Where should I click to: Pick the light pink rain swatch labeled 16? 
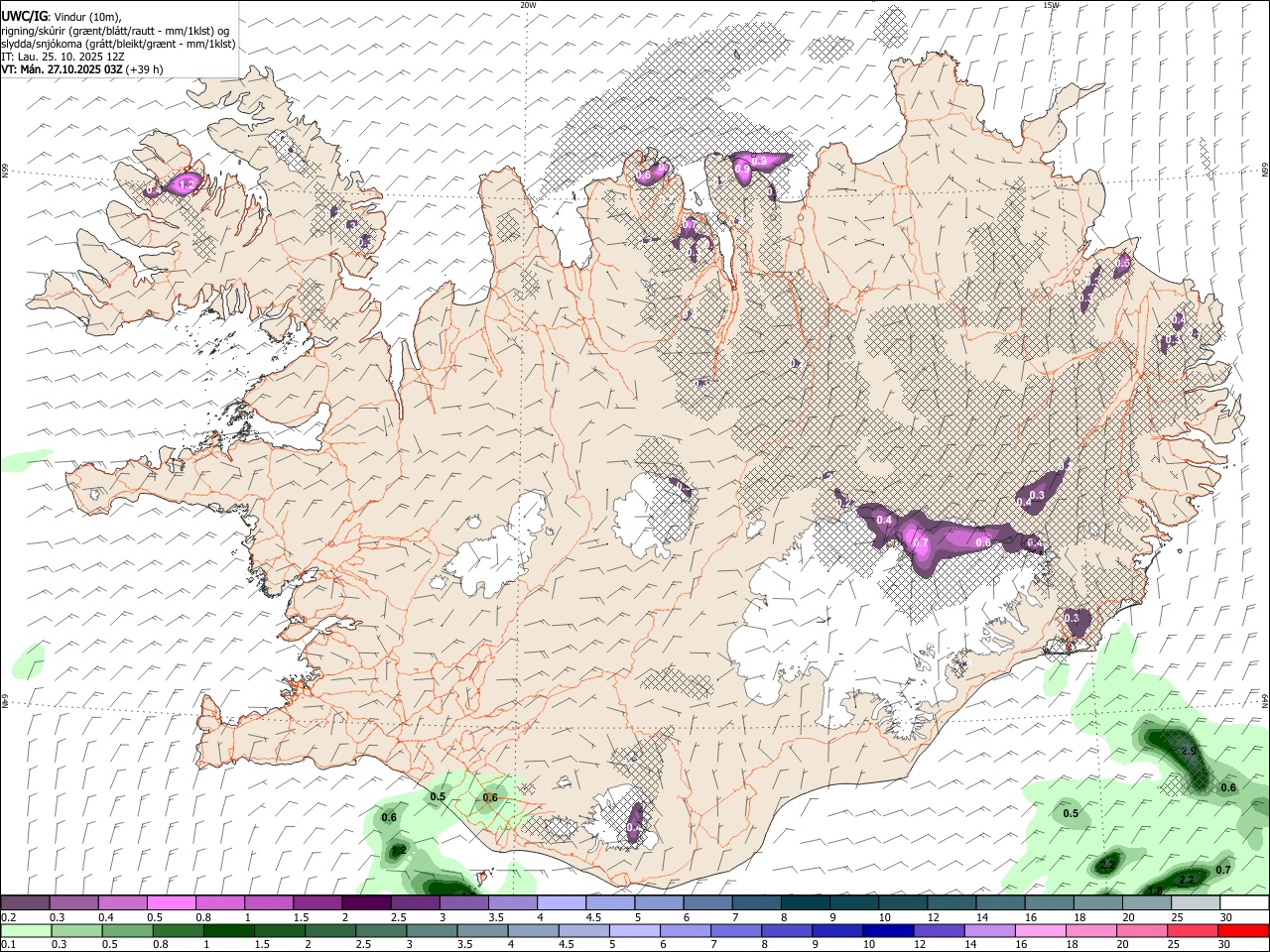[1040, 930]
